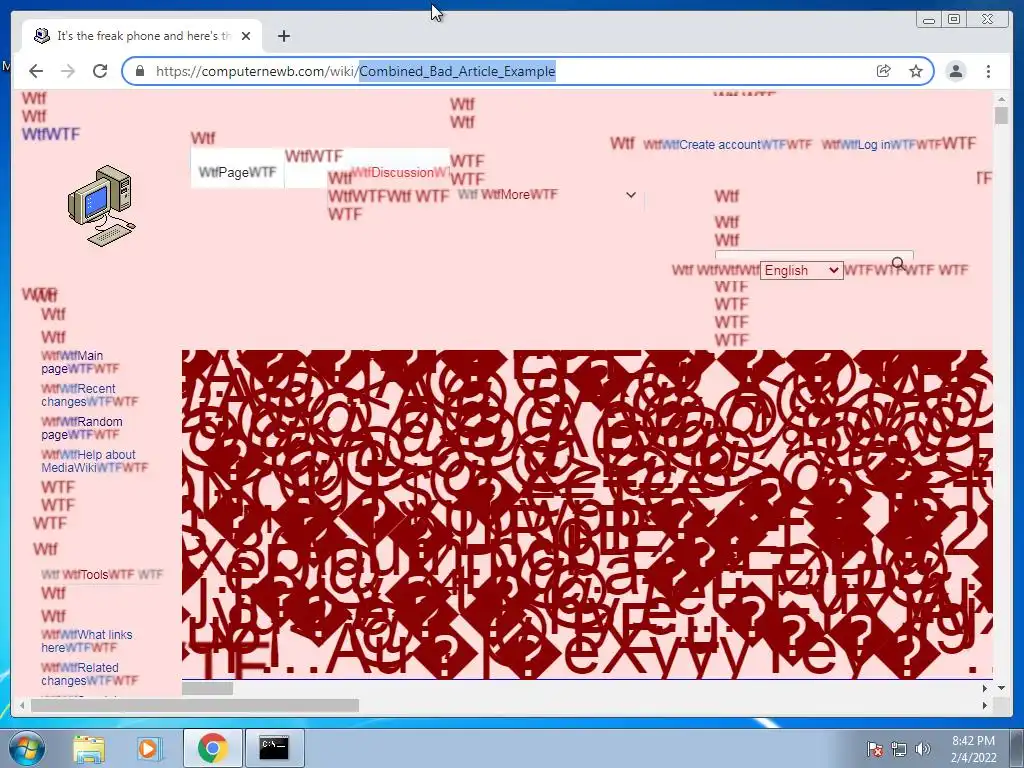Click the bottom scrollbar right arrow
1024x768 pixels.
[985, 705]
